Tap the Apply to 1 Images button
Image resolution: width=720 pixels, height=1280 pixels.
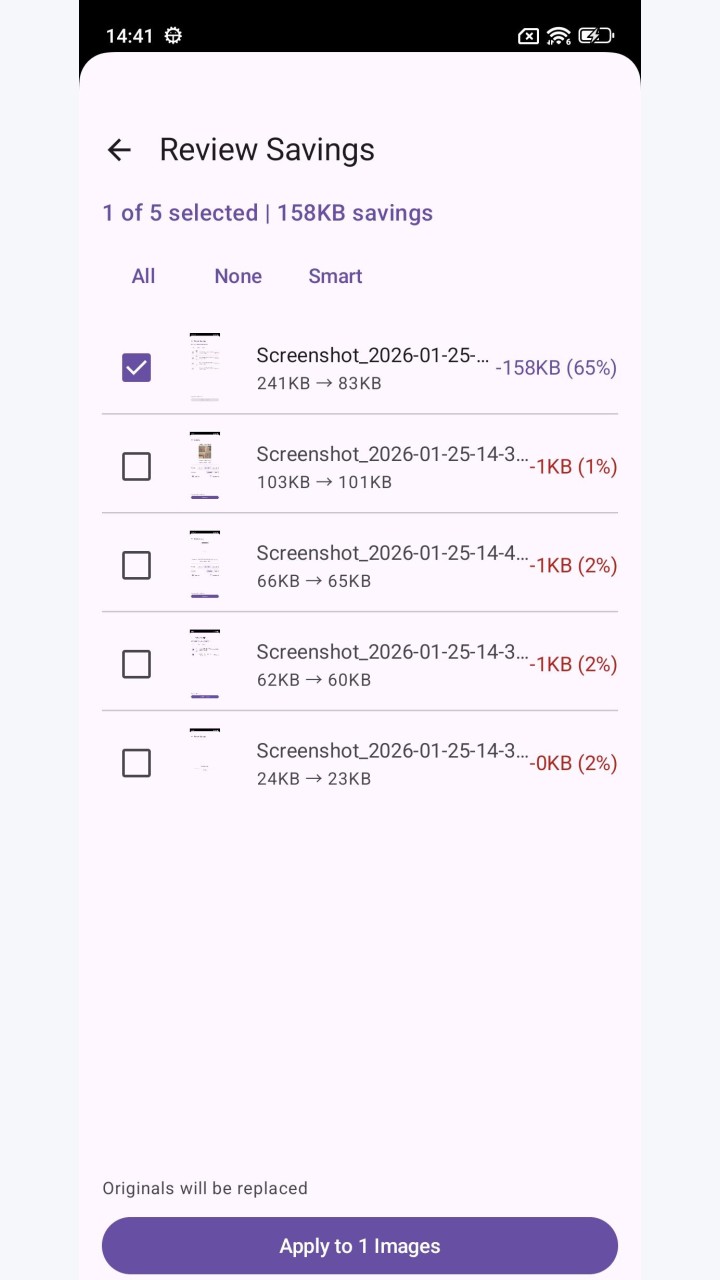coord(360,1246)
